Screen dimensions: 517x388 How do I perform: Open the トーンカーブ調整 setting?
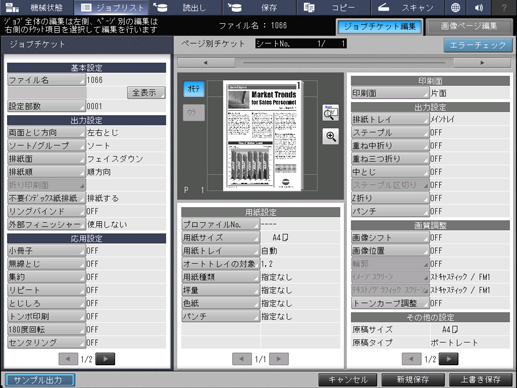390,303
